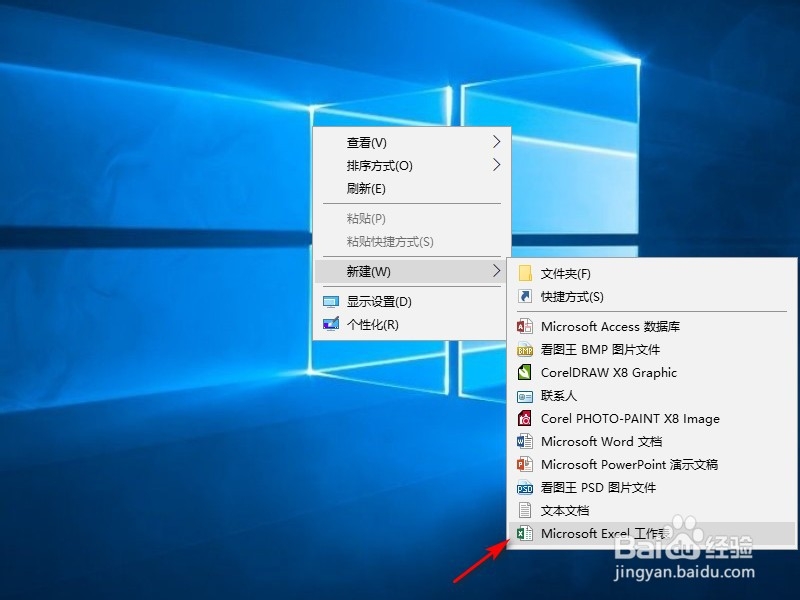Choose 刷新(E) to refresh desktop
The height and width of the screenshot is (600, 800).
point(412,188)
